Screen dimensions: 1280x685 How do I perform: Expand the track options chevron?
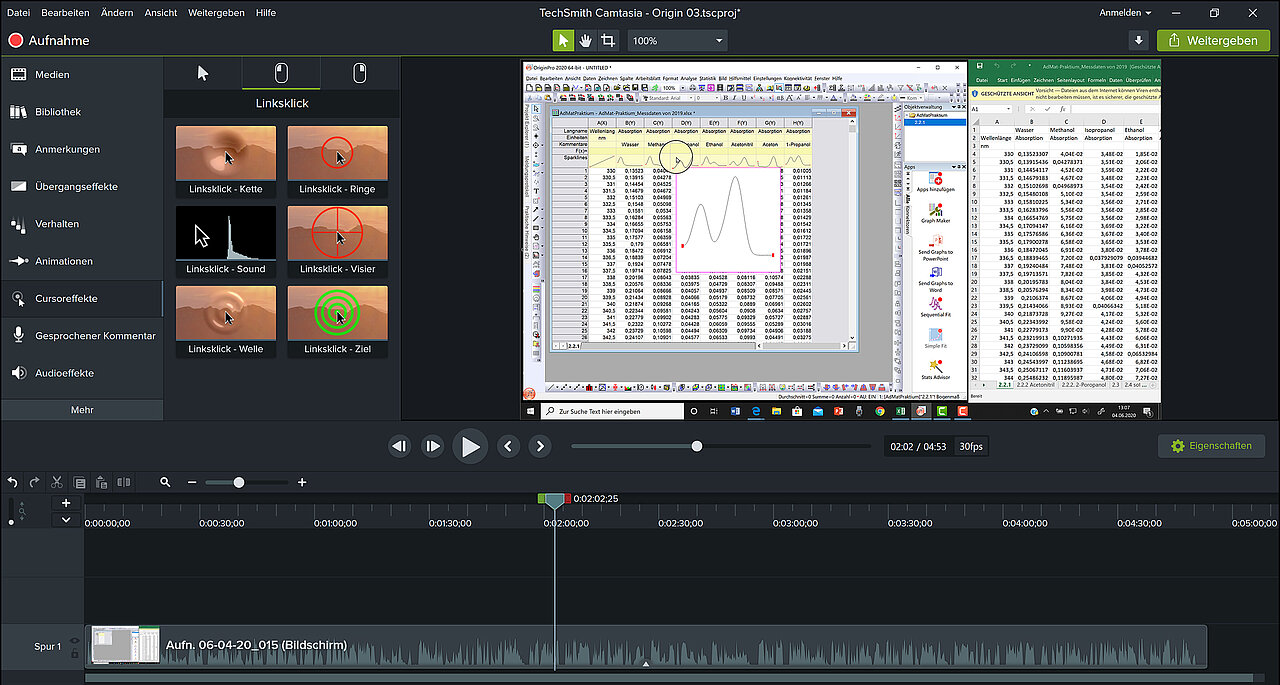pyautogui.click(x=66, y=519)
